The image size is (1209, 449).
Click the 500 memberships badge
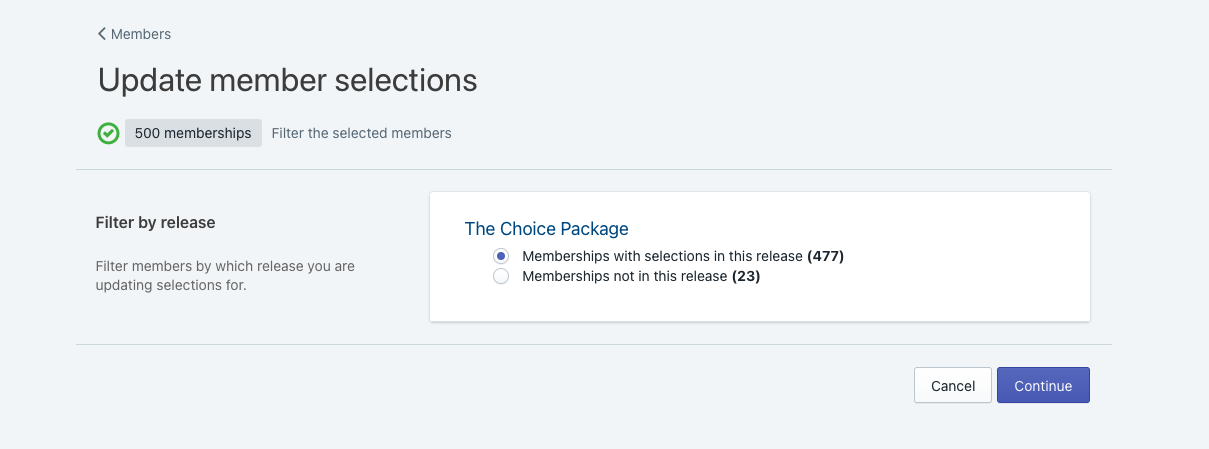[193, 133]
